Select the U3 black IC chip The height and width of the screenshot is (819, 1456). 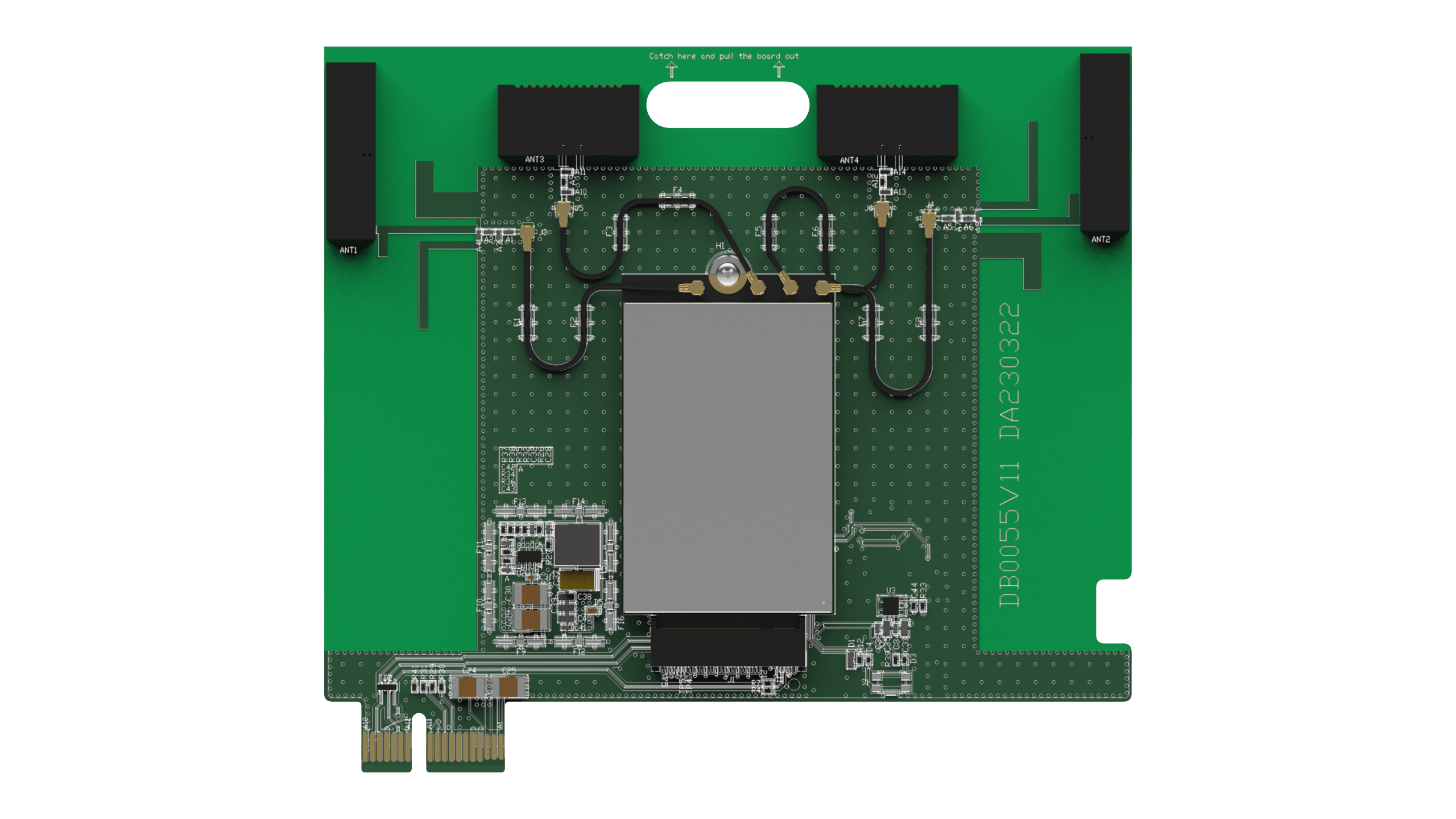coord(890,605)
